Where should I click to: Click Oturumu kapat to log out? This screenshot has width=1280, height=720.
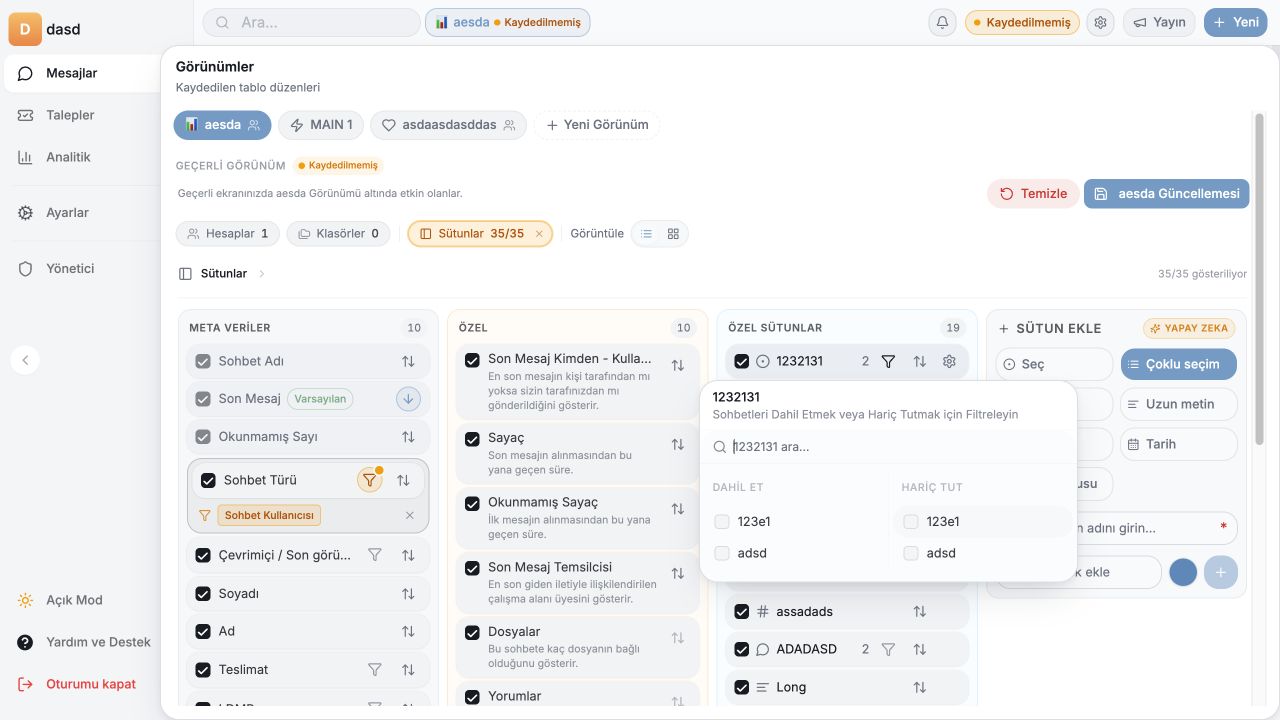click(x=81, y=684)
